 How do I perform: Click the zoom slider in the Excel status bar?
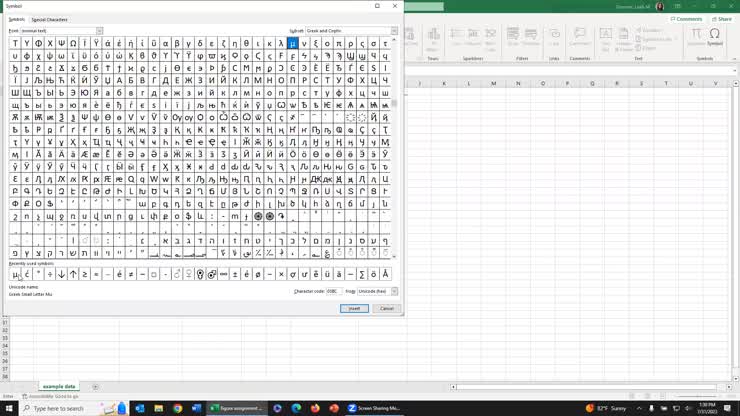pyautogui.click(x=700, y=396)
